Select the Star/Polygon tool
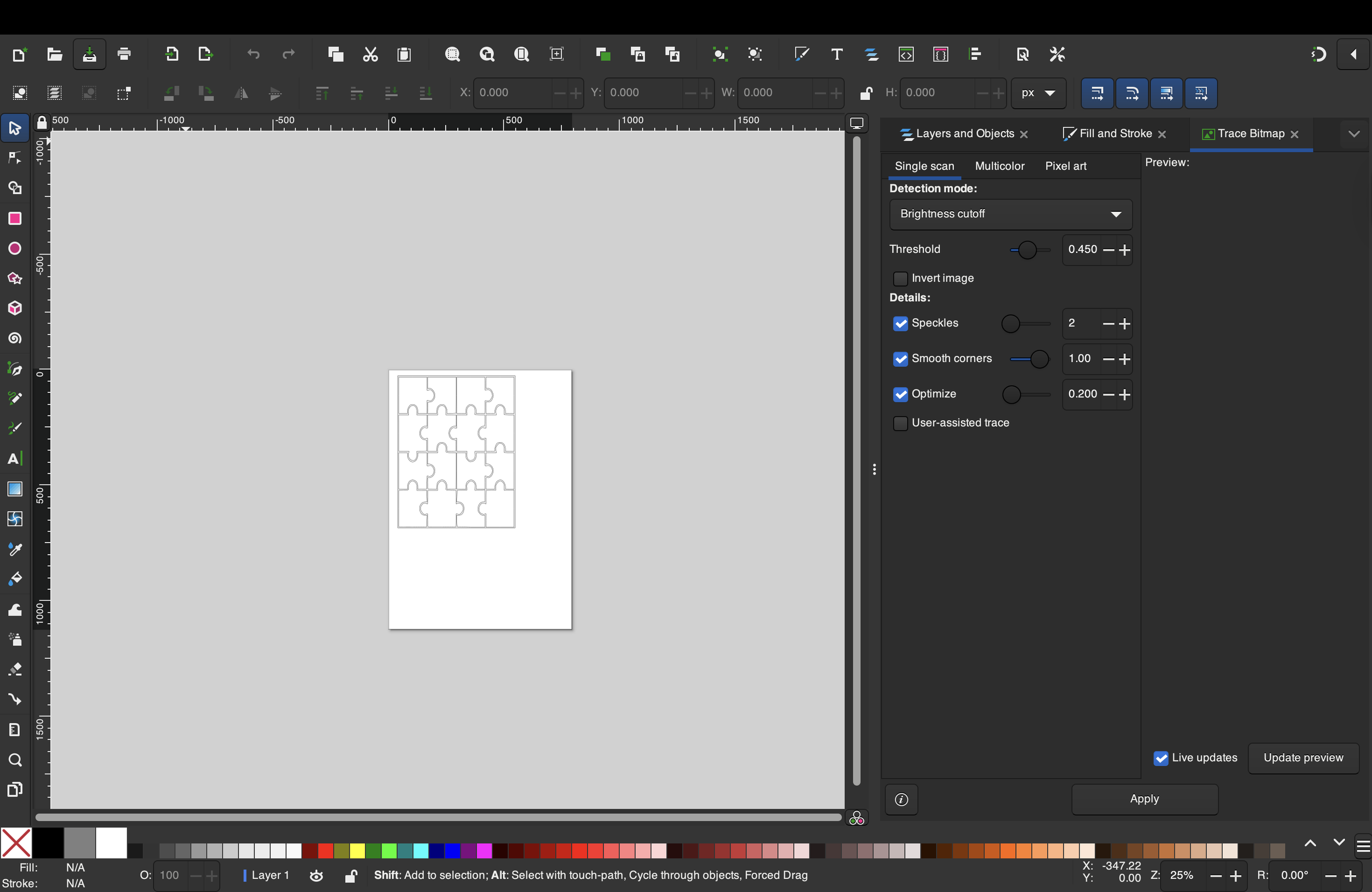 [15, 278]
